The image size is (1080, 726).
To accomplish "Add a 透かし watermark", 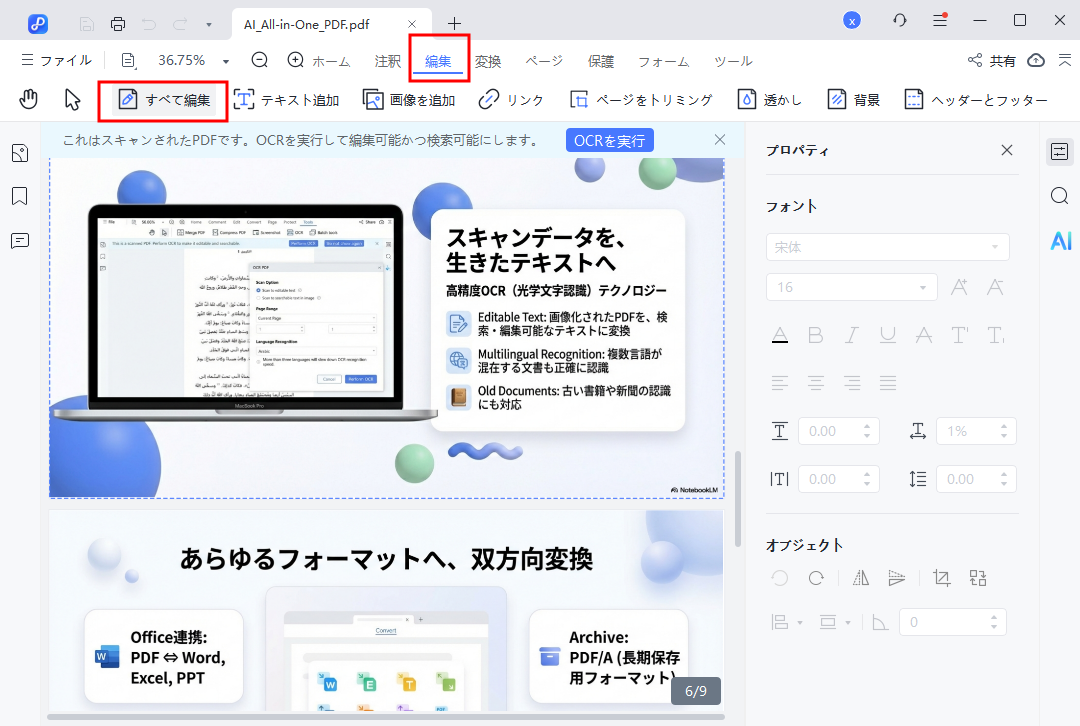I will (x=771, y=99).
